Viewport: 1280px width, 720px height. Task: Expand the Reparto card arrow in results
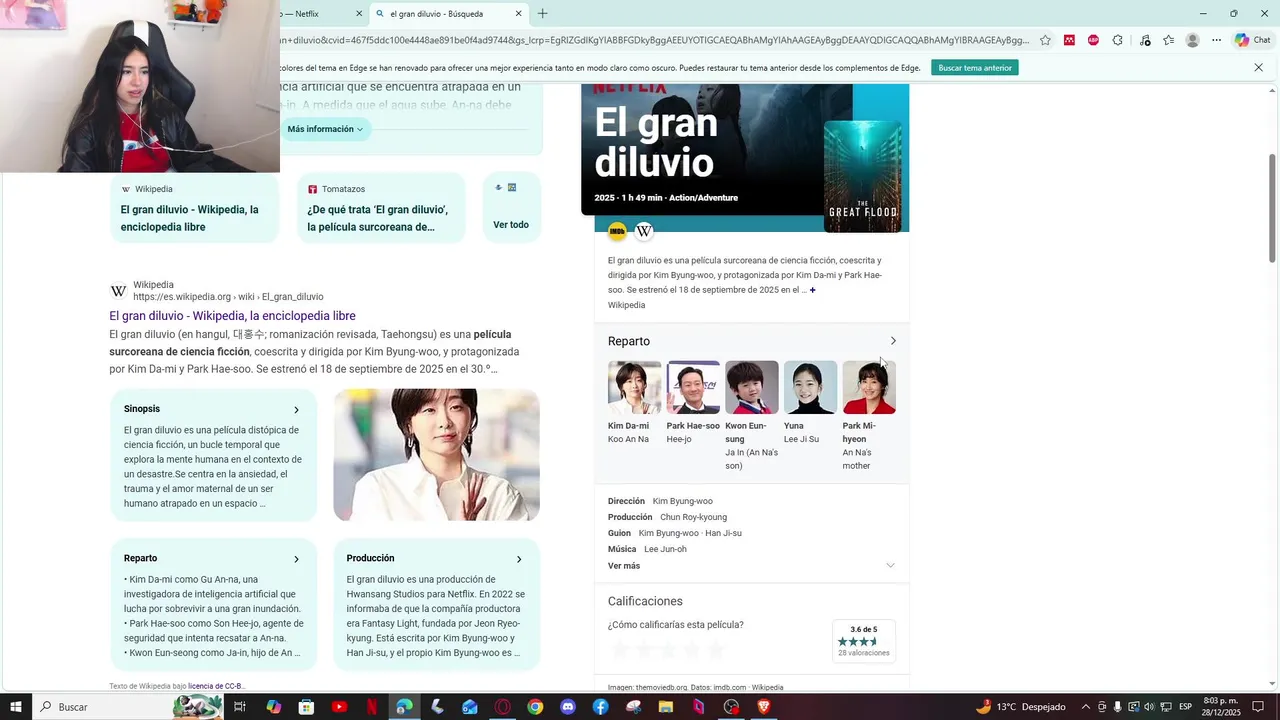pyautogui.click(x=296, y=559)
